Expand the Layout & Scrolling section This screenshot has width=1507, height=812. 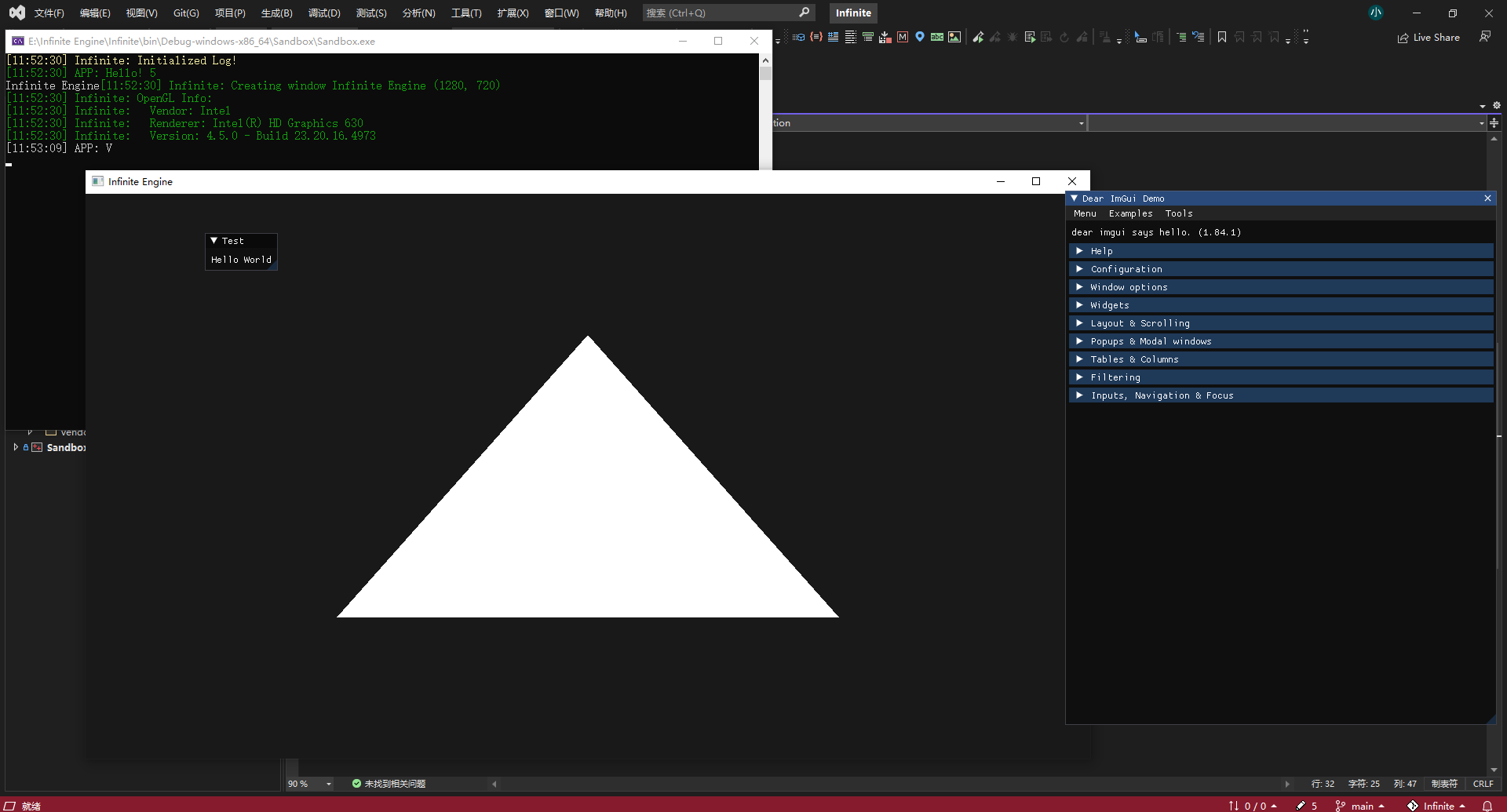1281,323
